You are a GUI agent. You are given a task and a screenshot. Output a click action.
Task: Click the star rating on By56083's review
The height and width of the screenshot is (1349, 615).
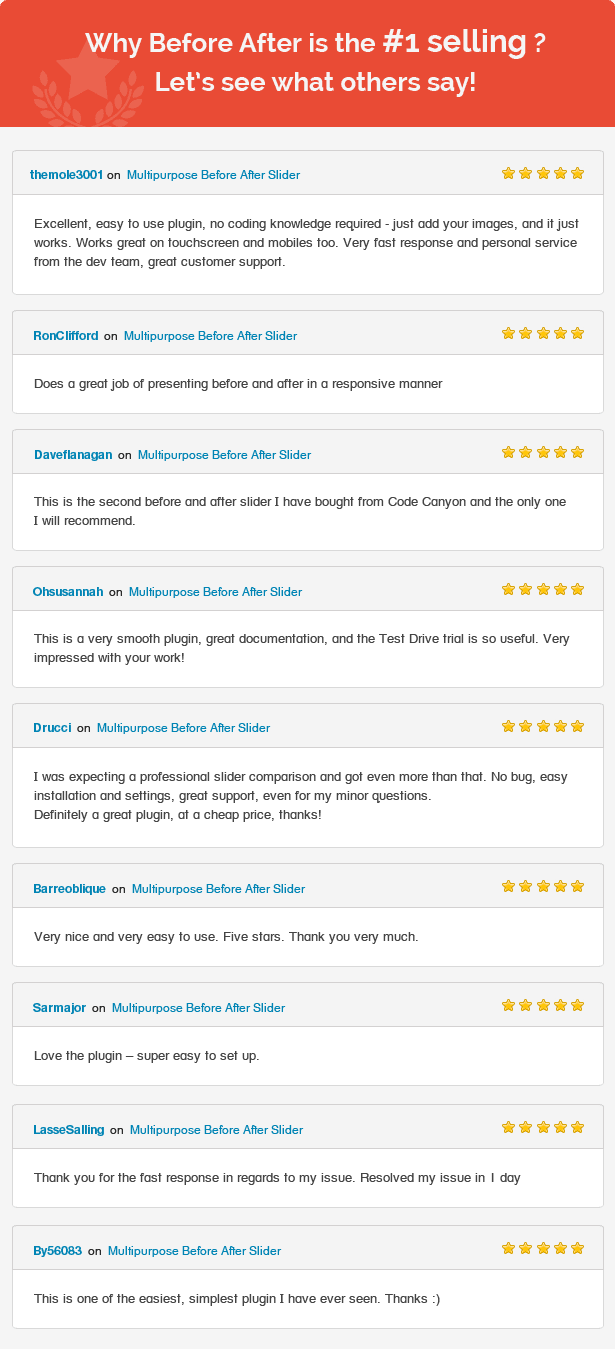(x=543, y=1248)
